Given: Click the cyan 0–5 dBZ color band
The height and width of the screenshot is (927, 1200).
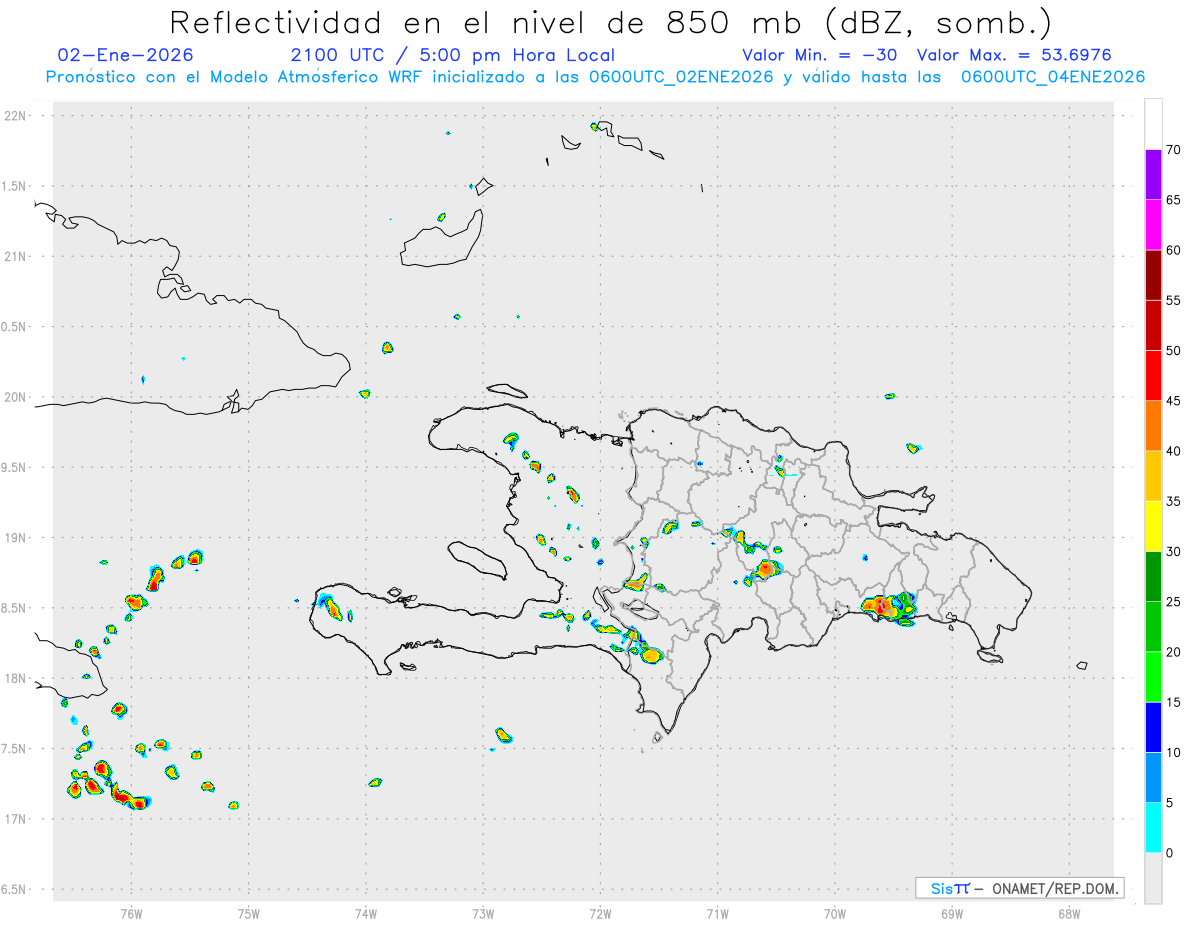Looking at the screenshot, I should (x=1153, y=828).
